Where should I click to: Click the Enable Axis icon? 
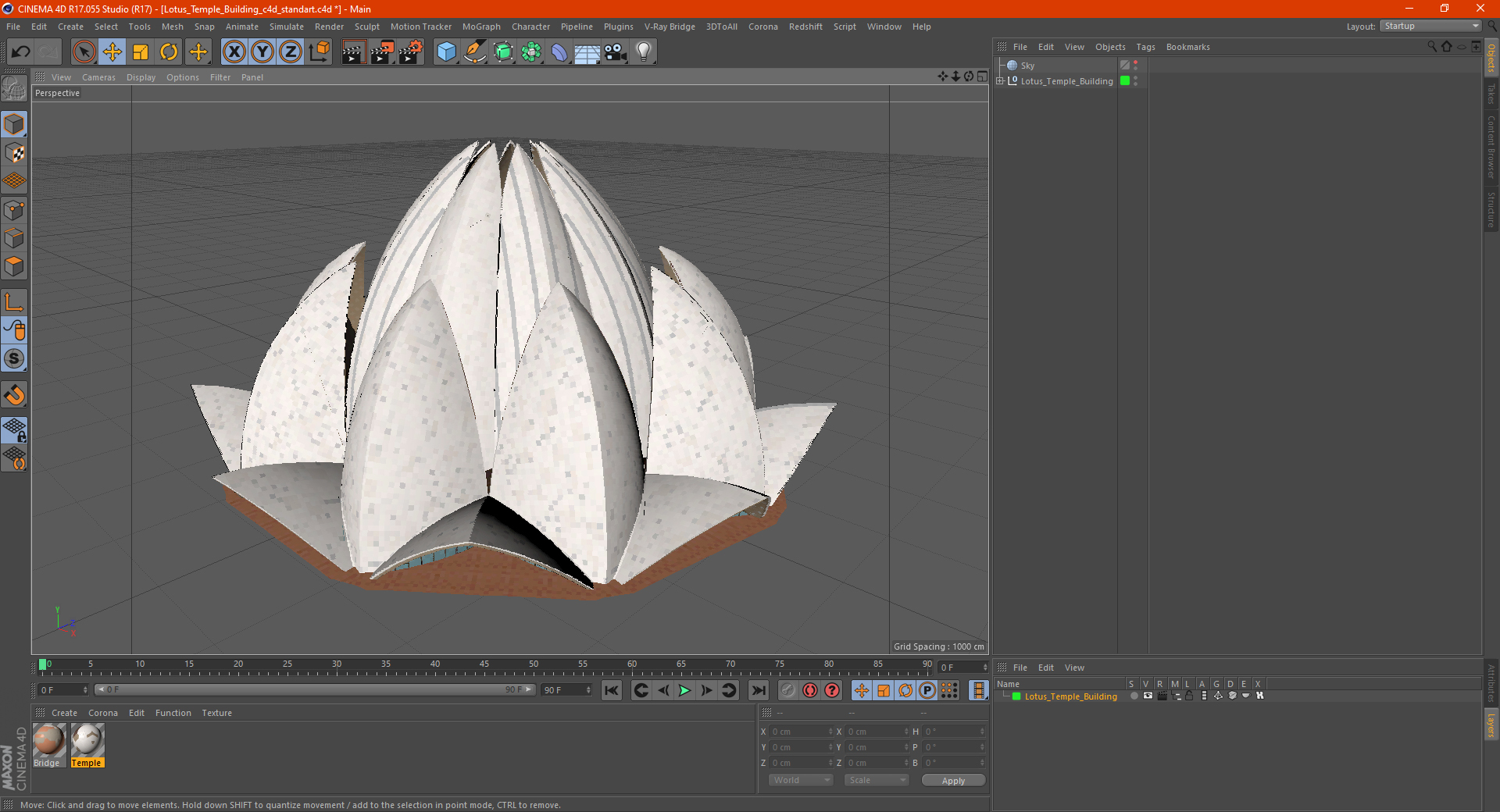14,302
